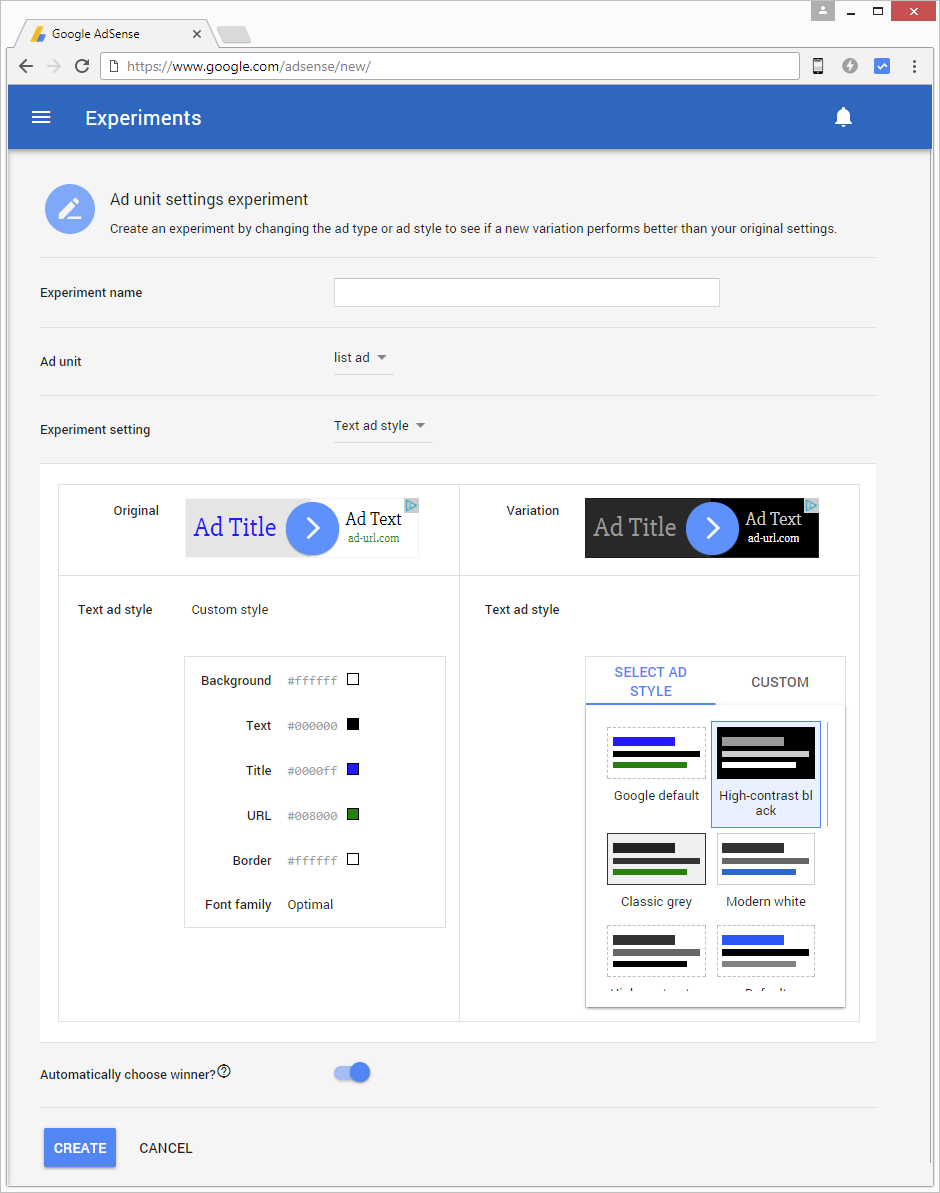Open the notifications bell

[x=843, y=117]
